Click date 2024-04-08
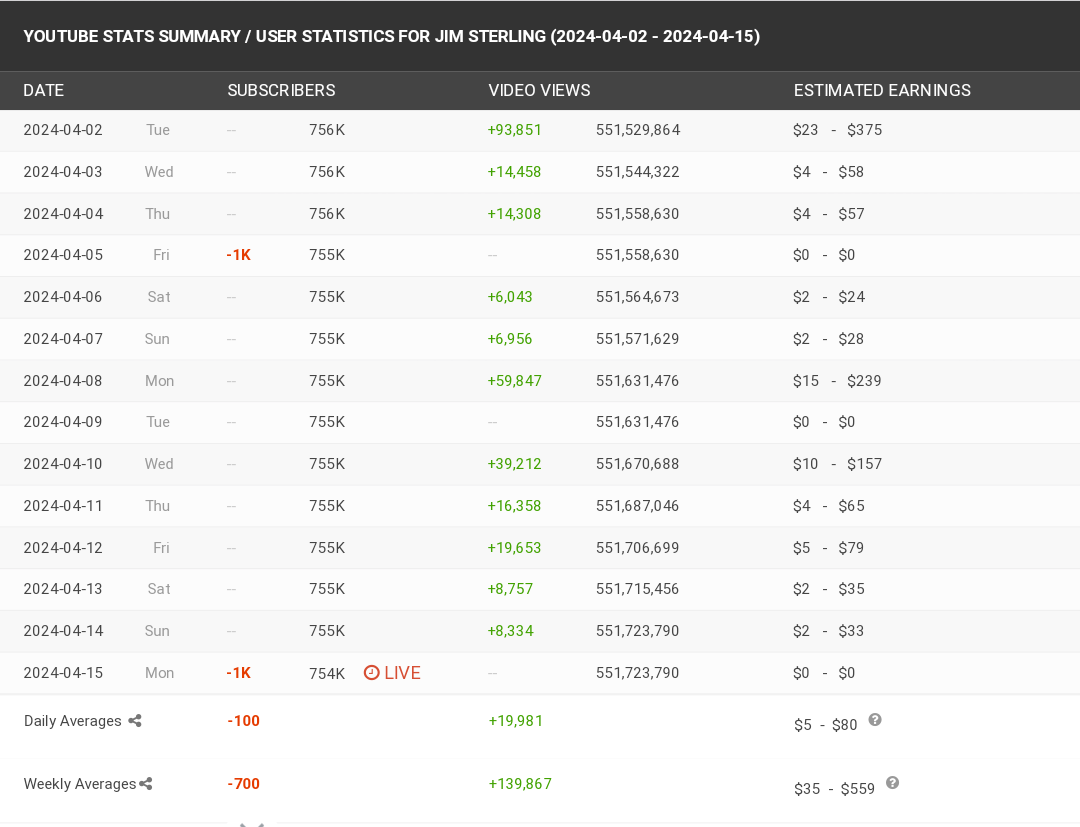 [x=63, y=381]
